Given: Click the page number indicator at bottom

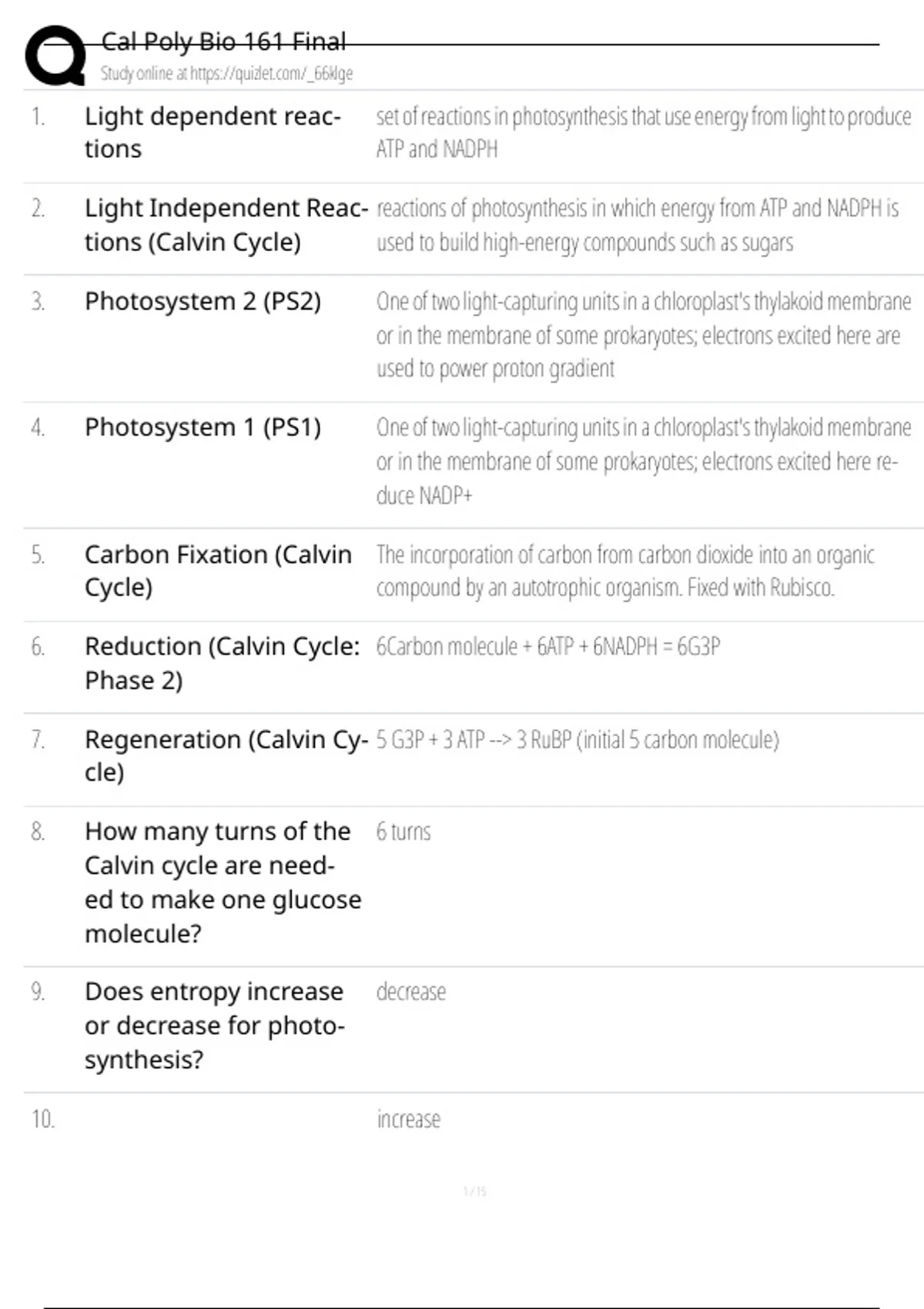Looking at the screenshot, I should [474, 1191].
